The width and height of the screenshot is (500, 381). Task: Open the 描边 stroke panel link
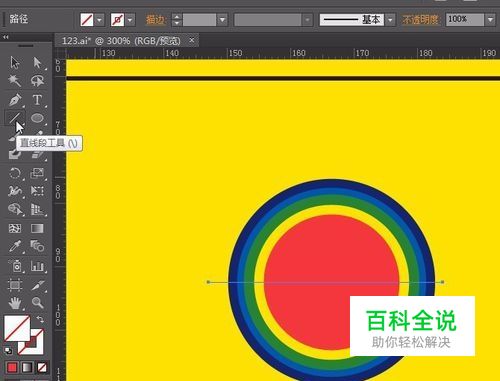click(156, 20)
